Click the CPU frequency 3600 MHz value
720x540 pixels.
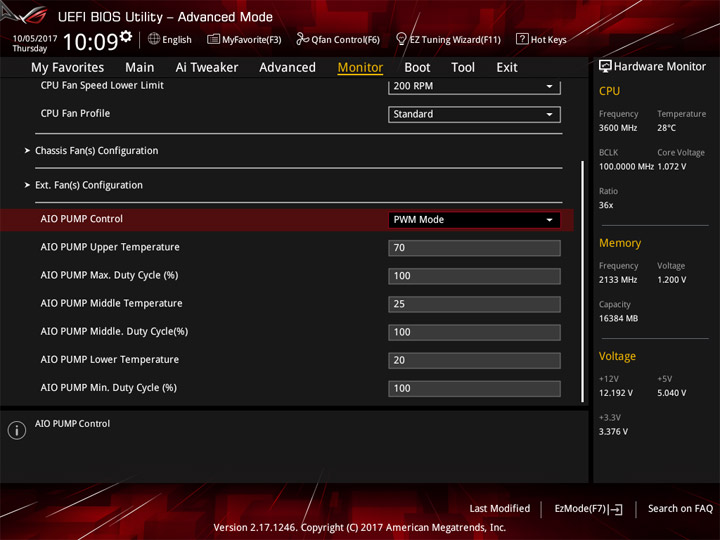click(x=618, y=128)
